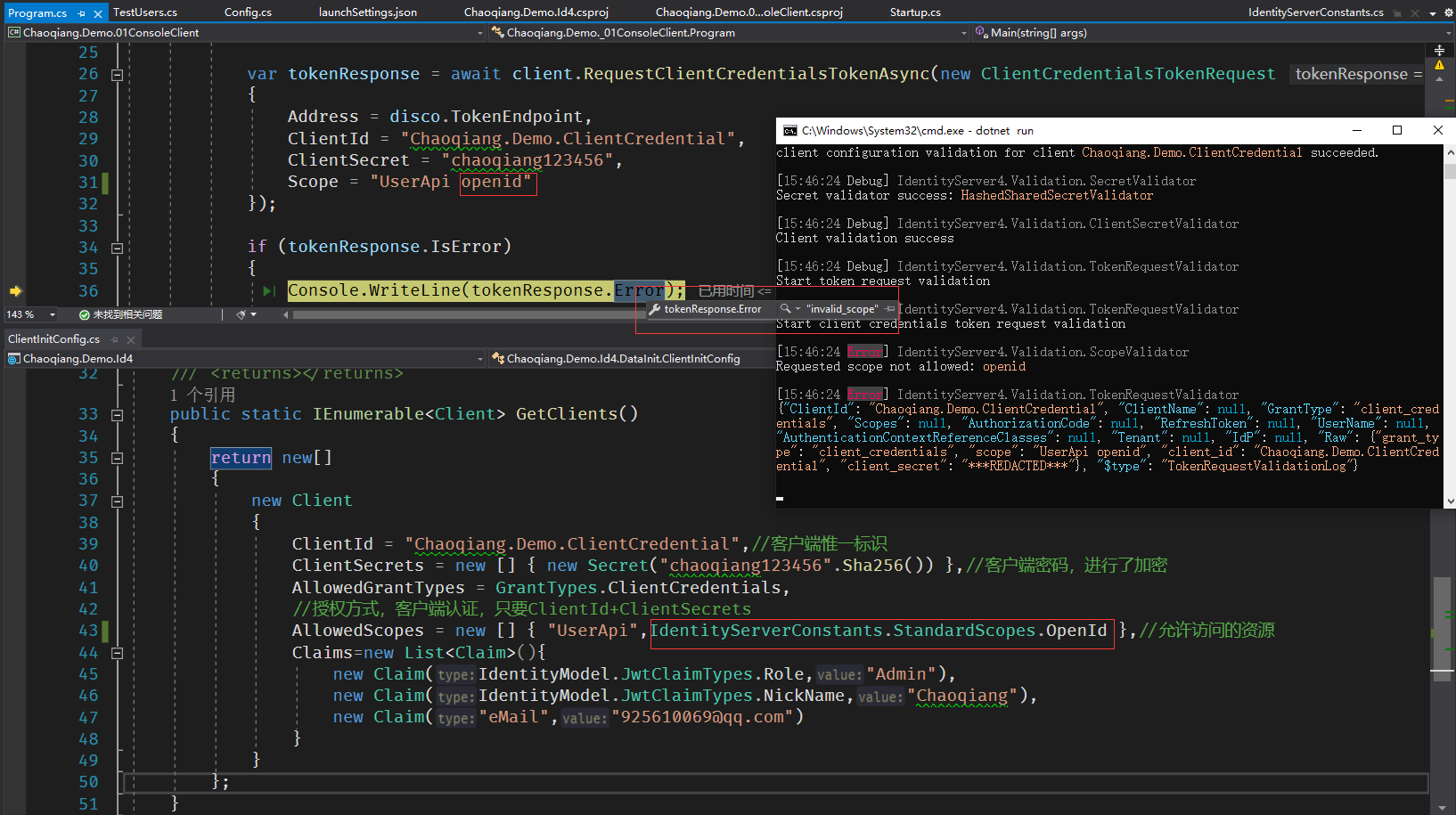Image resolution: width=1456 pixels, height=815 pixels.
Task: Switch to the Startup.cs tab
Action: click(x=915, y=12)
